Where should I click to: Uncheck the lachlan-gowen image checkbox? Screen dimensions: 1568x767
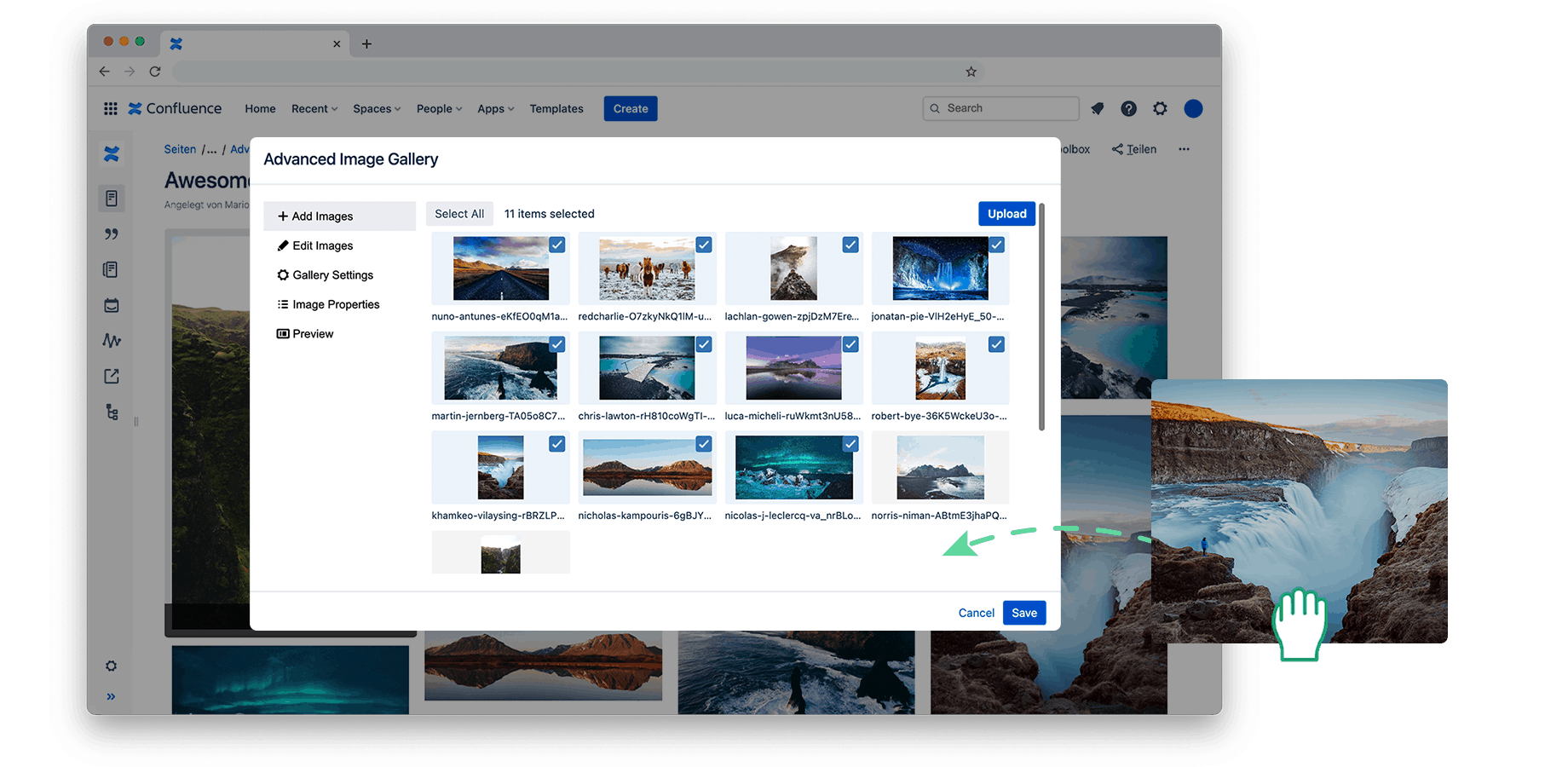point(850,245)
